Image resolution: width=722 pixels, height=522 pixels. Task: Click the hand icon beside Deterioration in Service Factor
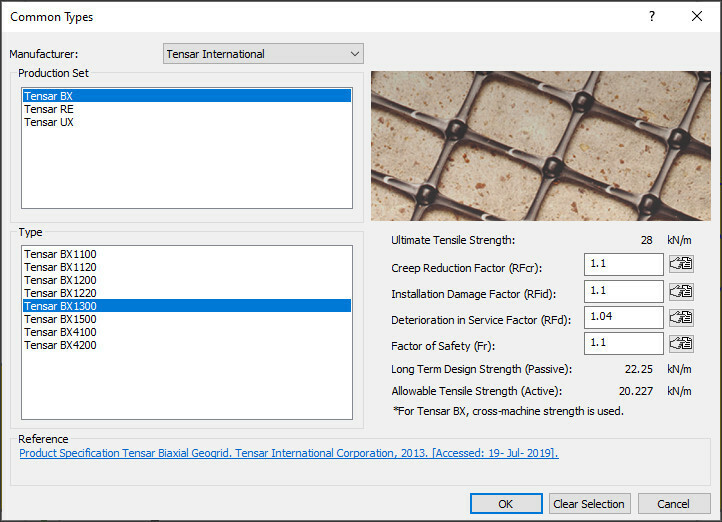[681, 317]
